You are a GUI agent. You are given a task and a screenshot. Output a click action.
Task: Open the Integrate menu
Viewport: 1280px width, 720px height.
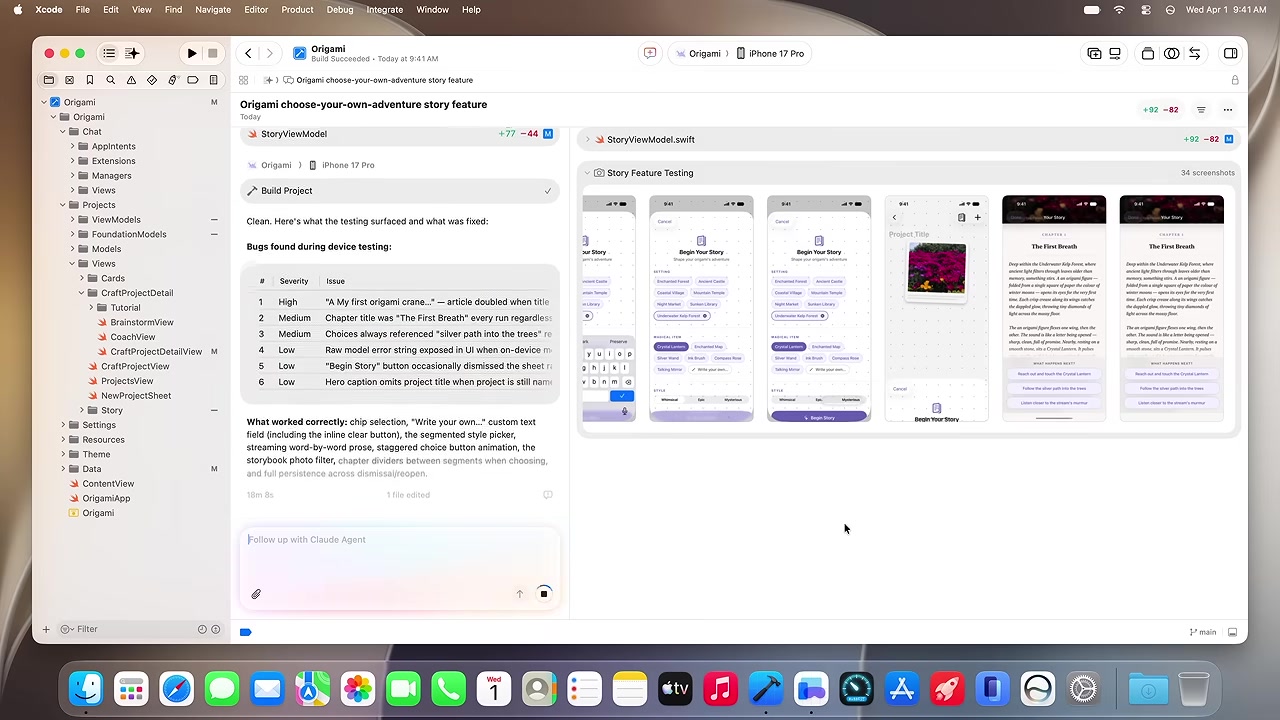(x=384, y=9)
